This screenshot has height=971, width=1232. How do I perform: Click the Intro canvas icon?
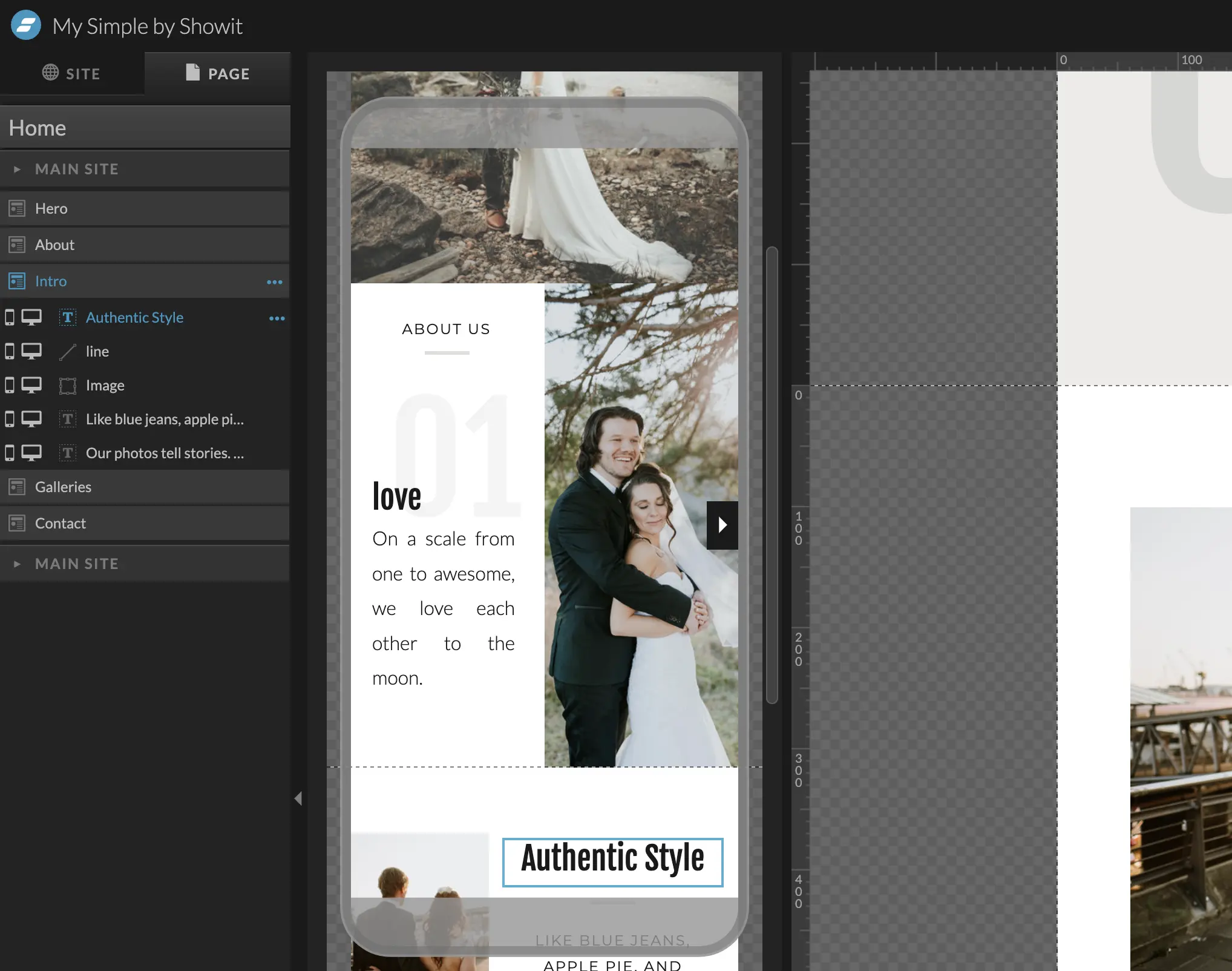pyautogui.click(x=16, y=281)
